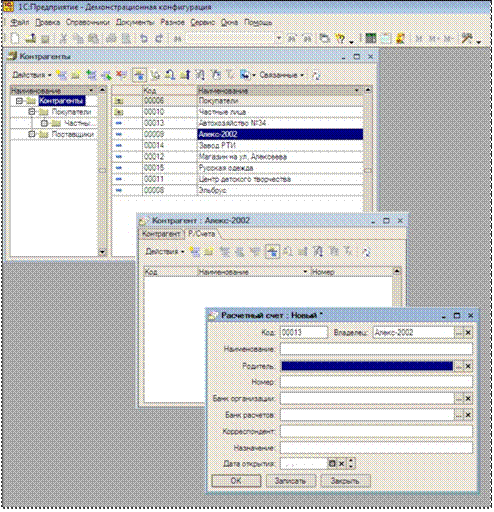This screenshot has width=494, height=512.
Task: Click the tools hammer icon in main toolbar
Action: tap(467, 39)
